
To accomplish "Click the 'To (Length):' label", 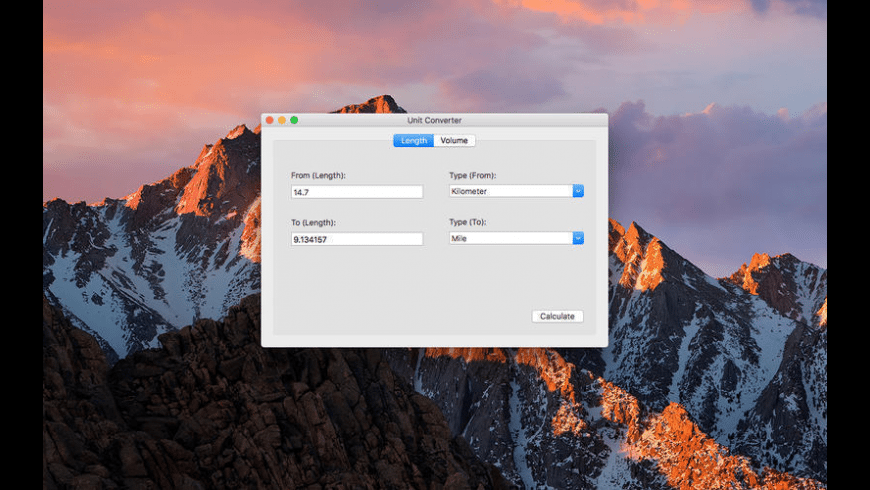I will pos(313,223).
